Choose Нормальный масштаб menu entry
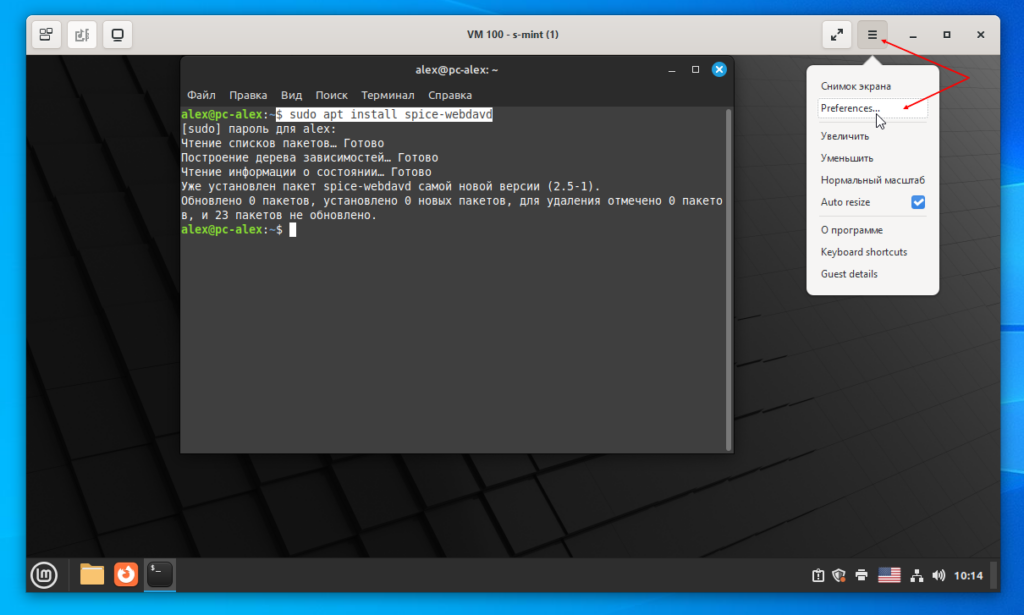 pos(872,180)
